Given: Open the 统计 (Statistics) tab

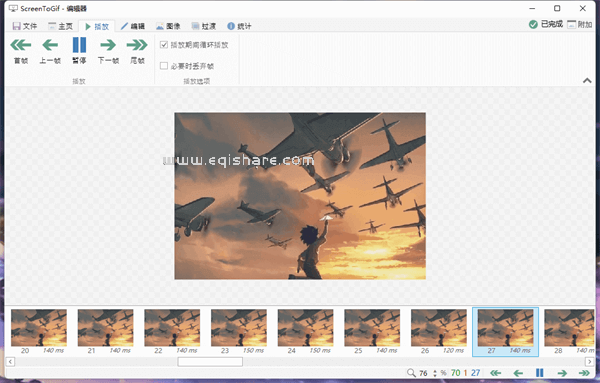Looking at the screenshot, I should click(239, 26).
